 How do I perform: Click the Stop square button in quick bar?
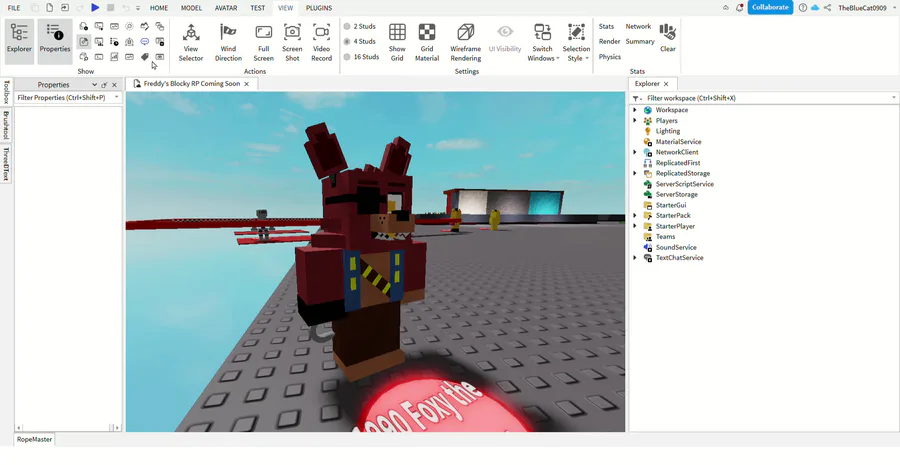110,7
